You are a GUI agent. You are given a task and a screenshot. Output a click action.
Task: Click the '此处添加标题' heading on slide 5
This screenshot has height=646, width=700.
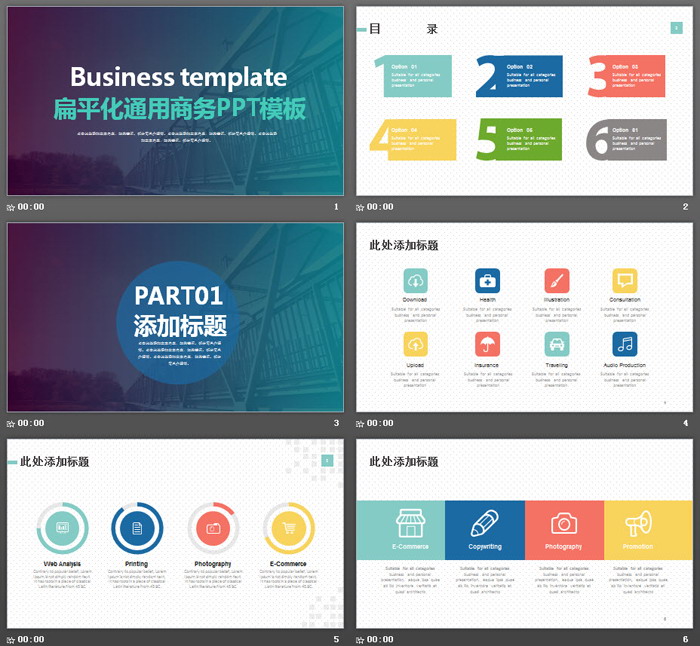pyautogui.click(x=54, y=462)
